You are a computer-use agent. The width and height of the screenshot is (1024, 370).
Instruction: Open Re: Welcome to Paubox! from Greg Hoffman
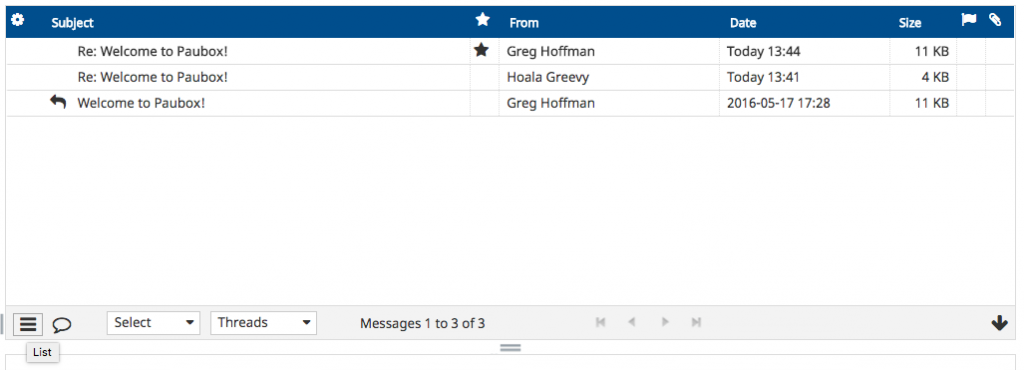(152, 51)
